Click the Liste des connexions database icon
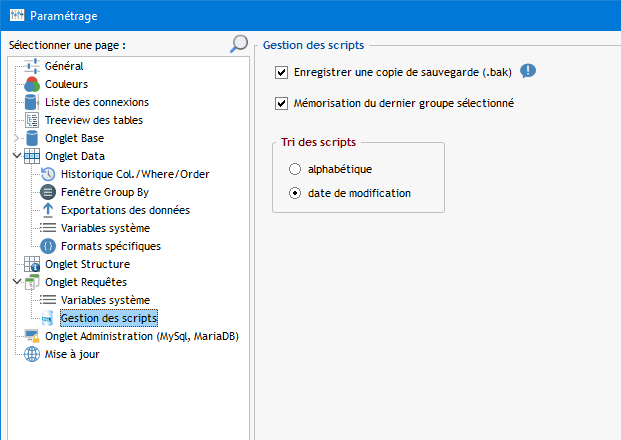621x440 pixels. click(x=31, y=102)
